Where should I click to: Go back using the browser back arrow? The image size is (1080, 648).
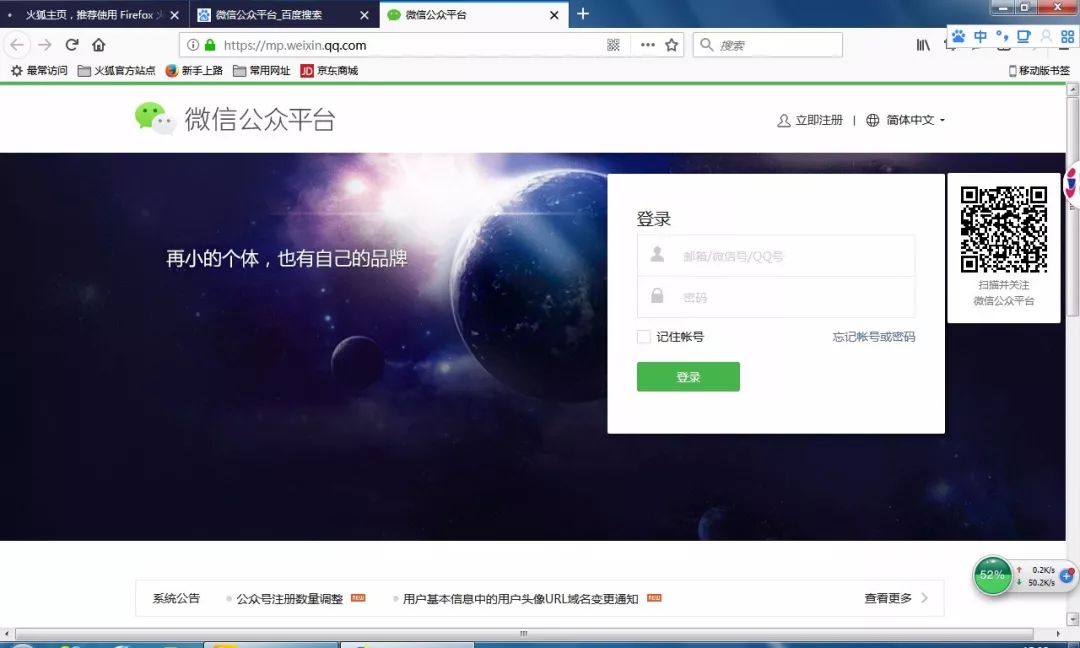pos(17,45)
